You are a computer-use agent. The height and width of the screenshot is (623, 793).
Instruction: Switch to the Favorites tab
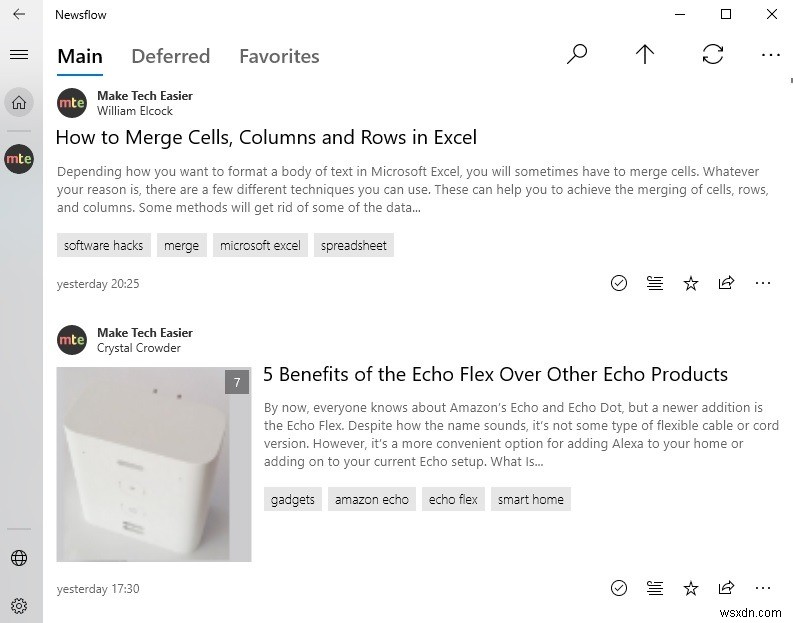279,56
